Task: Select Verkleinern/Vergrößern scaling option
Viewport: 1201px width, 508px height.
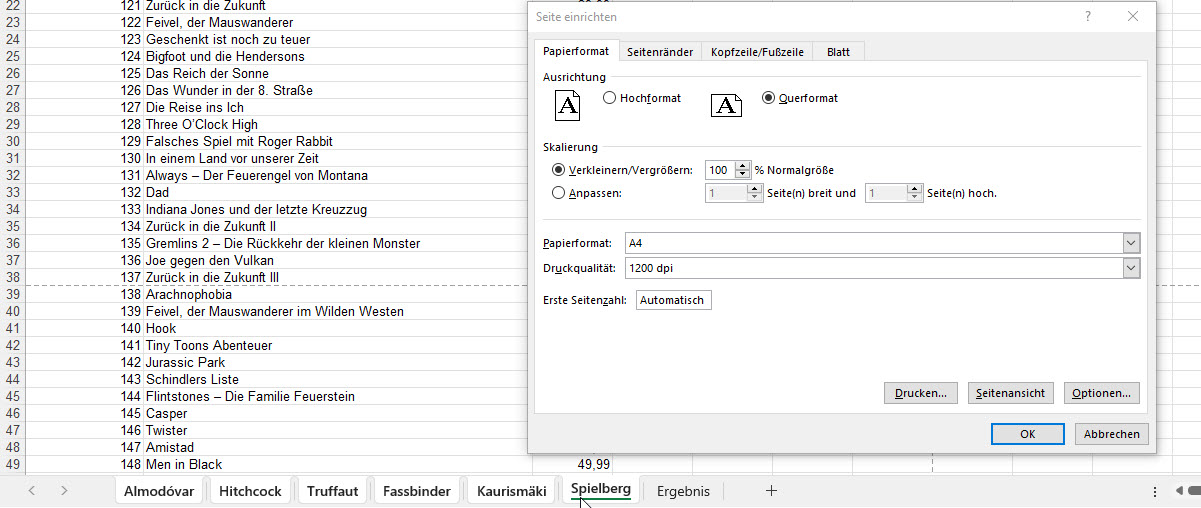Action: coord(558,170)
